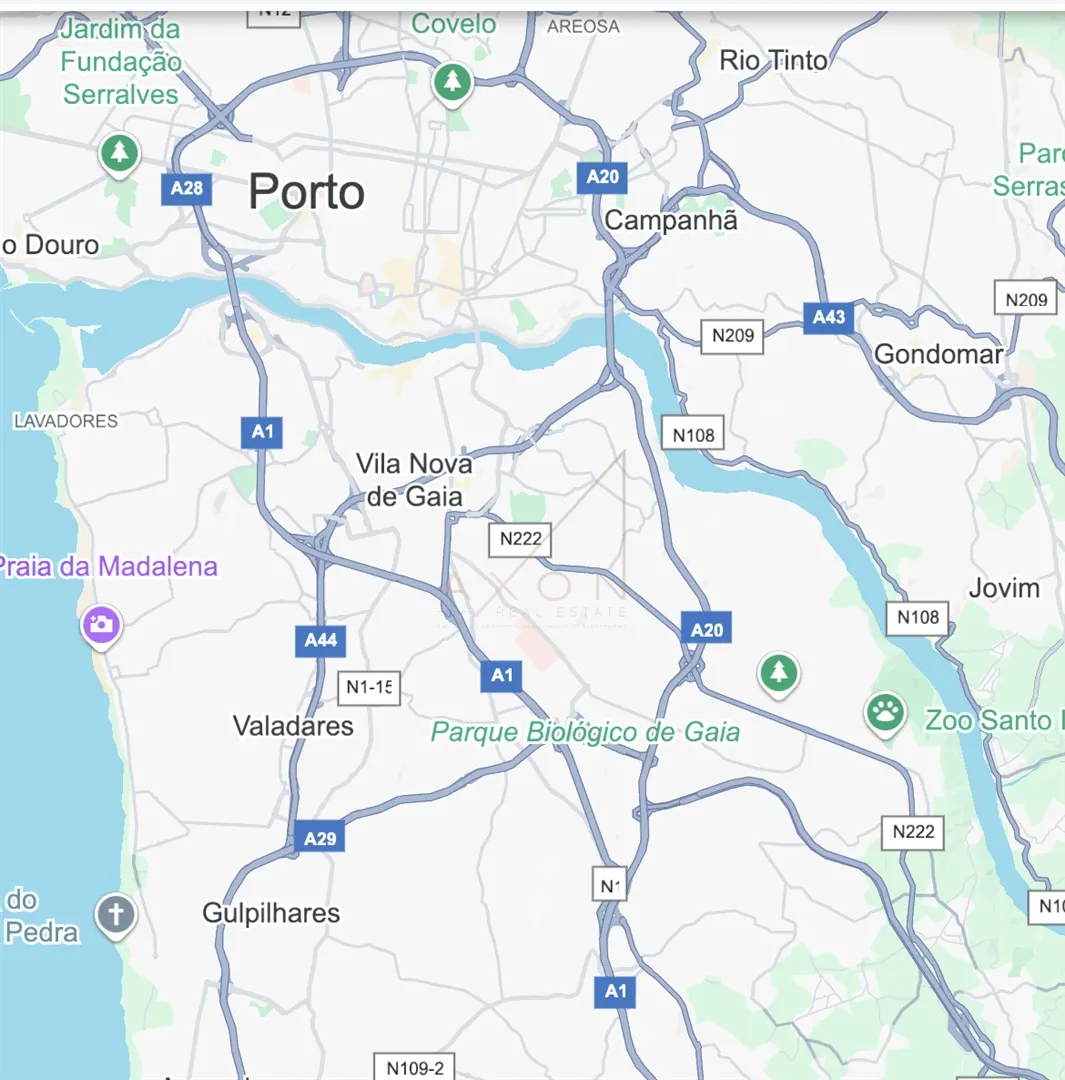Viewport: 1065px width, 1080px height.
Task: Click the Valadares place label
Action: pyautogui.click(x=293, y=726)
